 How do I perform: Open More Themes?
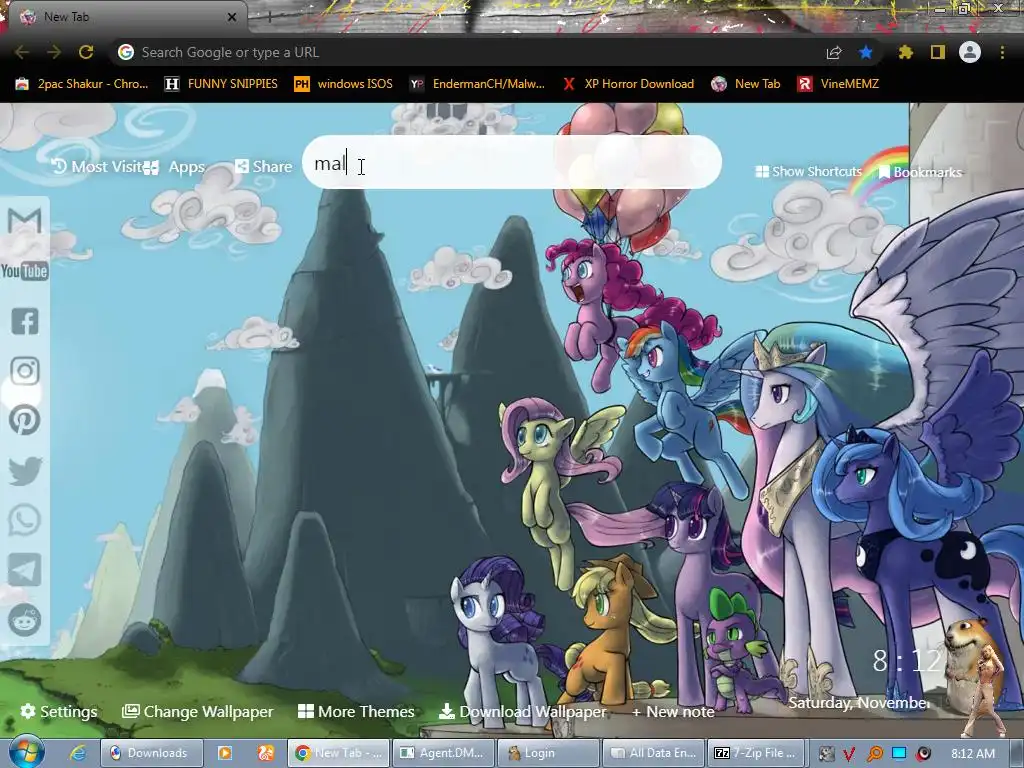(356, 711)
